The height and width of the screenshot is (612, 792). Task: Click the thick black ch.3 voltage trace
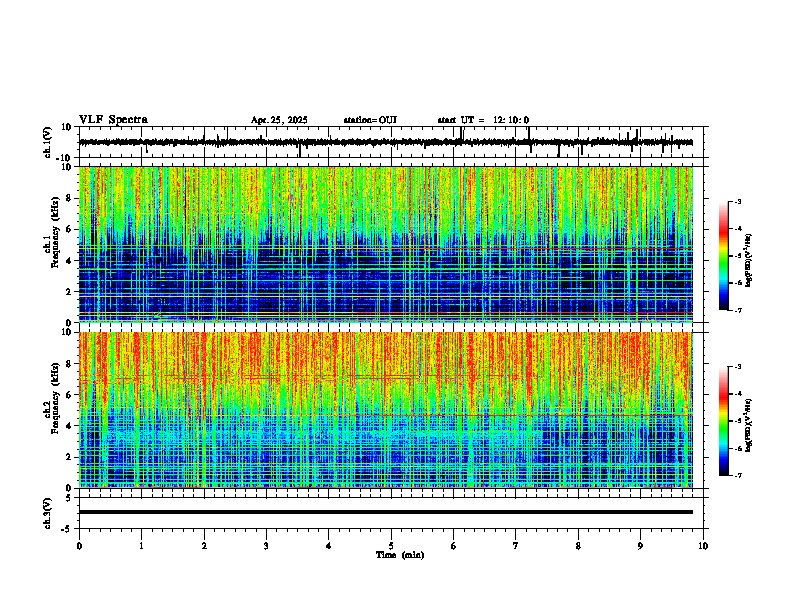tap(386, 512)
